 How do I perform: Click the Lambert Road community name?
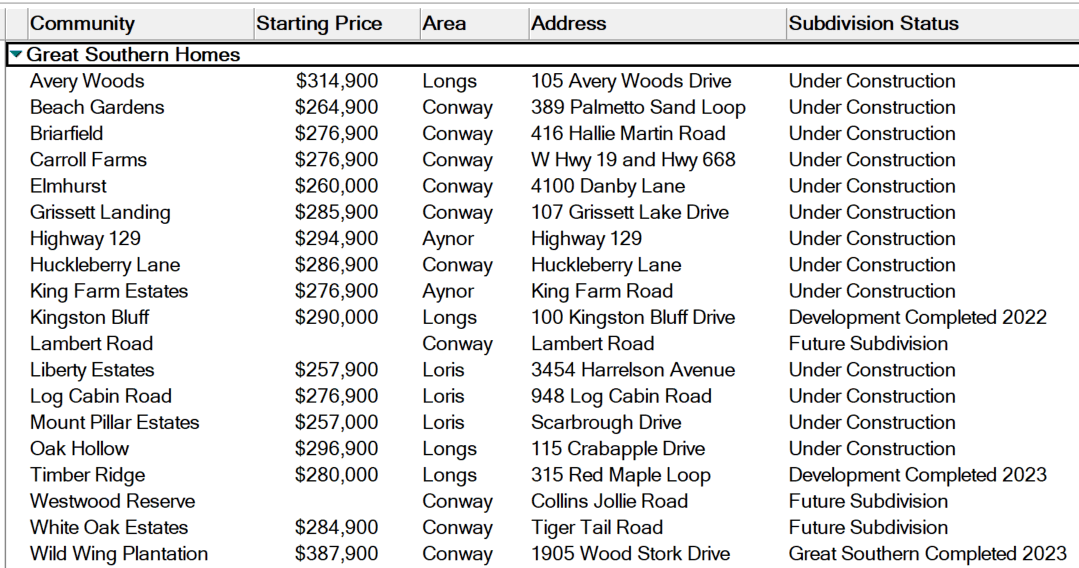[x=92, y=343]
